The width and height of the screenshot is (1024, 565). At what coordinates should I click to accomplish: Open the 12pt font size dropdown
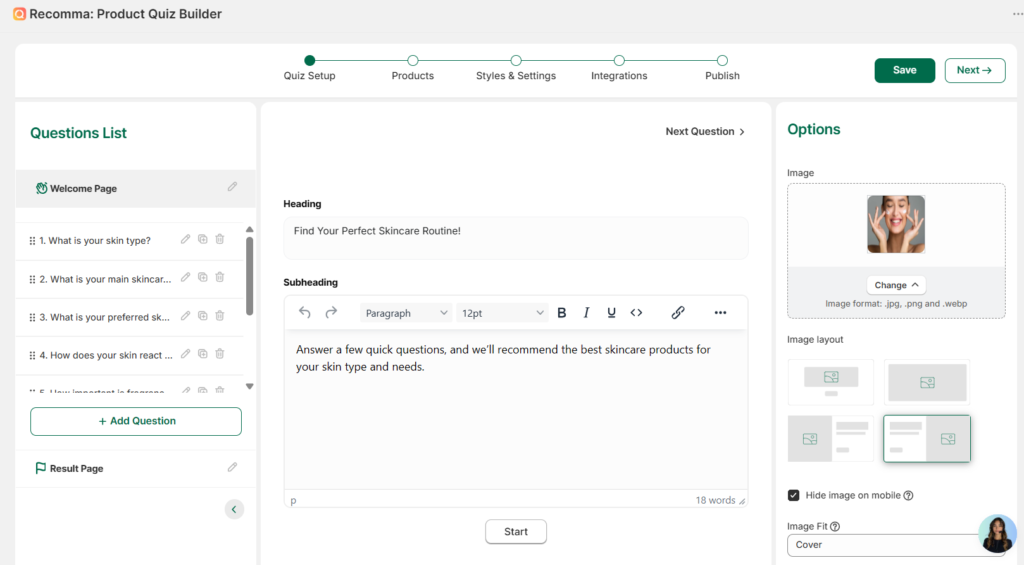coord(502,313)
